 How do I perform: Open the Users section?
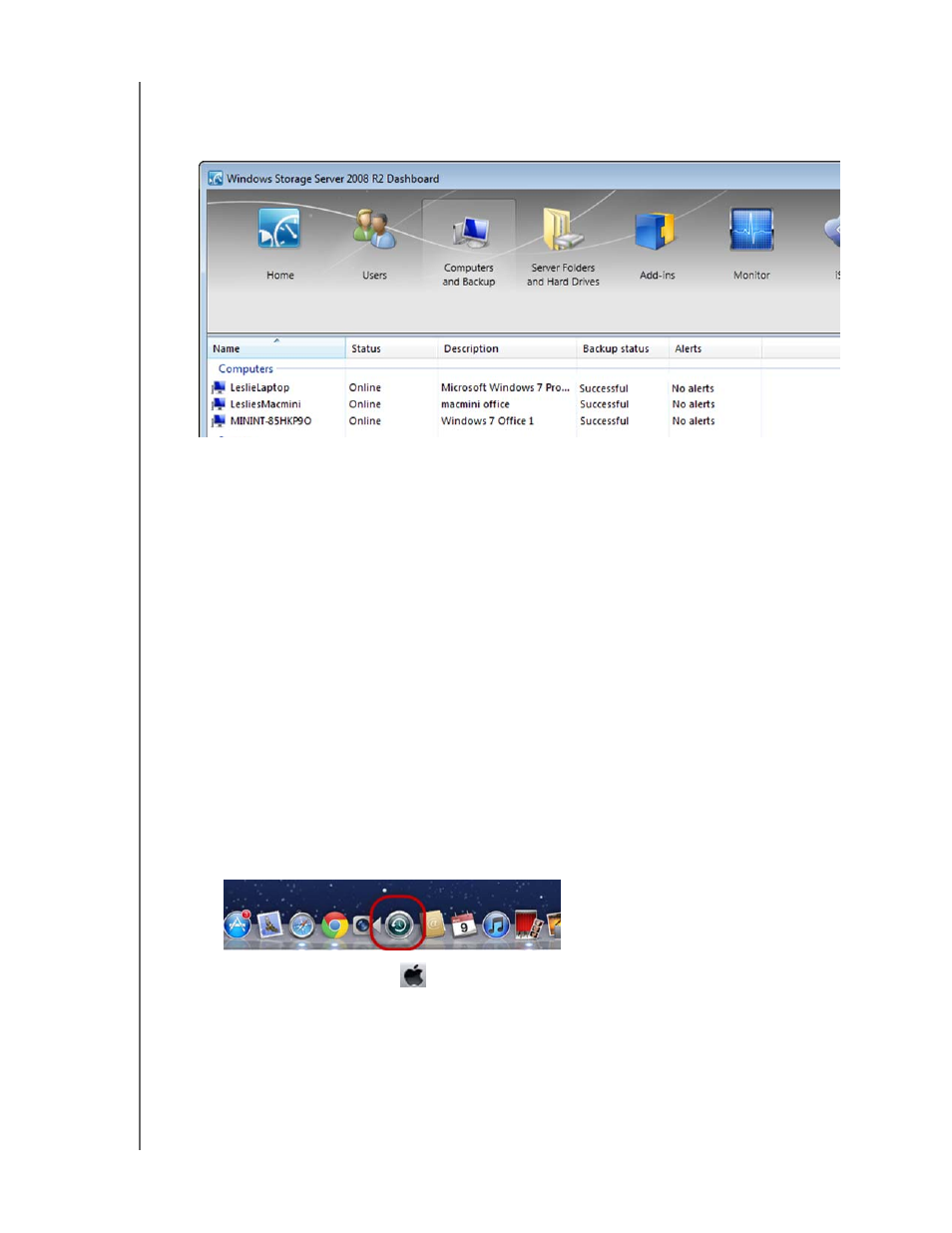click(374, 244)
